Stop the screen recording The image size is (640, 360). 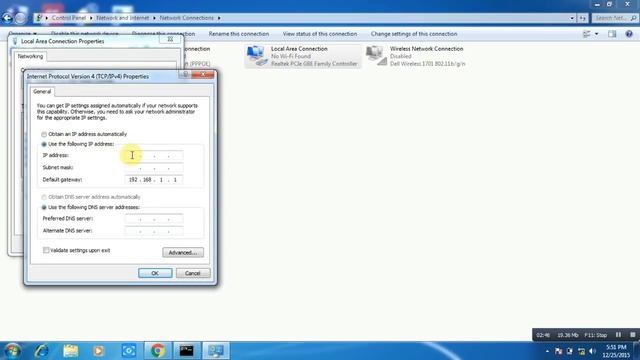pos(632,335)
